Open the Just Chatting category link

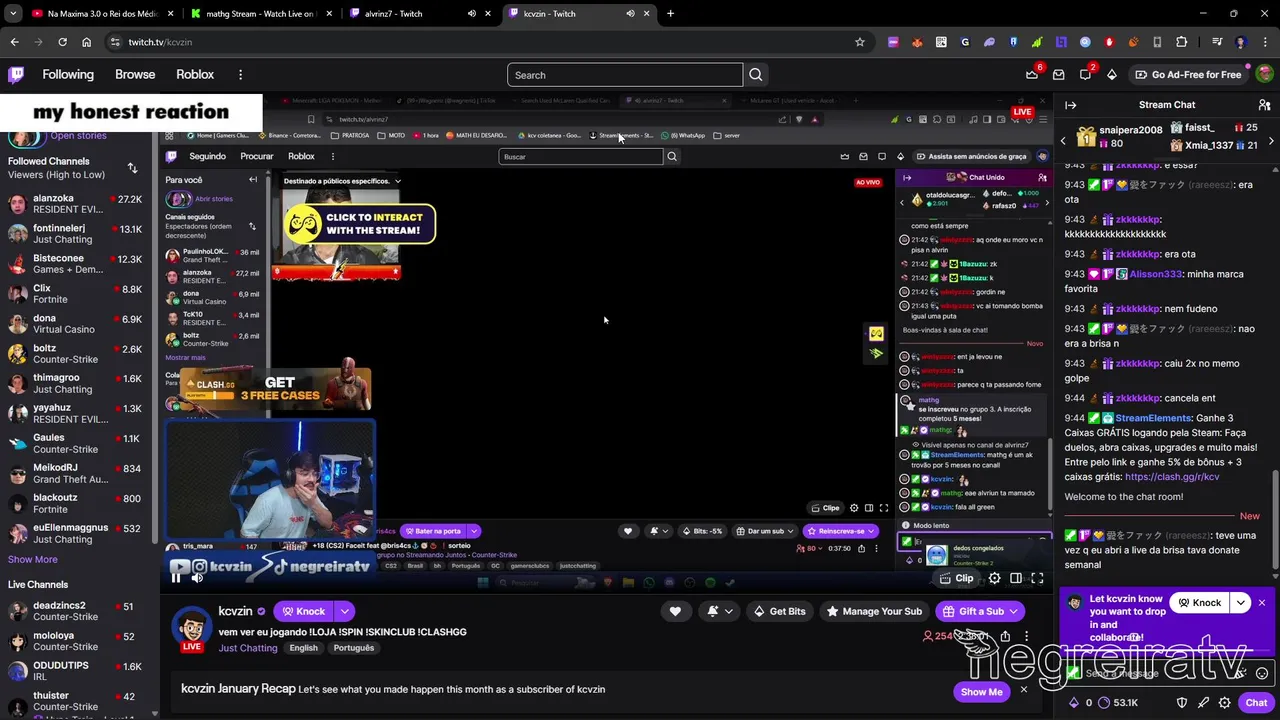(x=248, y=648)
